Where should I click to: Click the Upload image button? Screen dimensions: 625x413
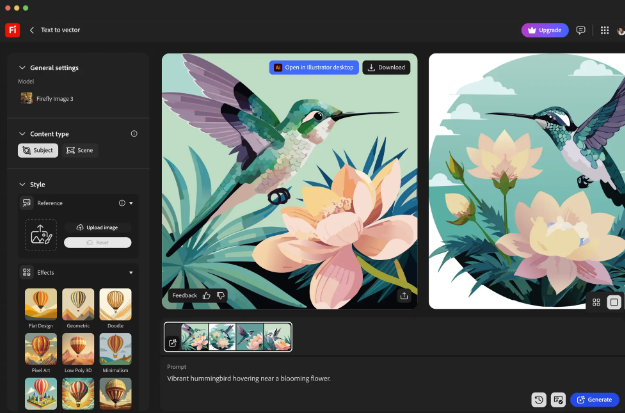pyautogui.click(x=98, y=228)
